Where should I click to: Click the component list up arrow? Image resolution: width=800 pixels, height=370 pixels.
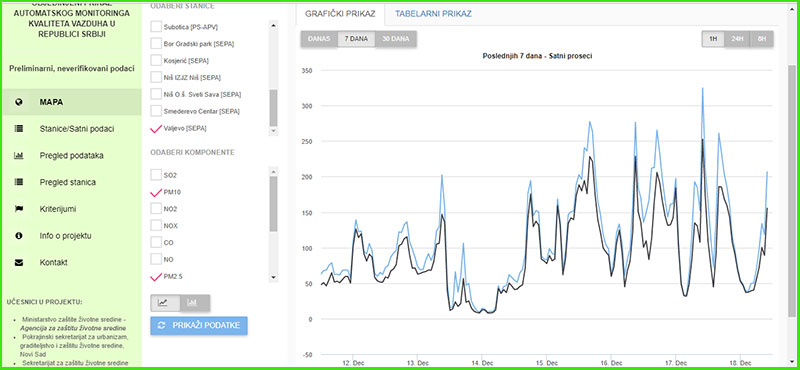coord(273,171)
